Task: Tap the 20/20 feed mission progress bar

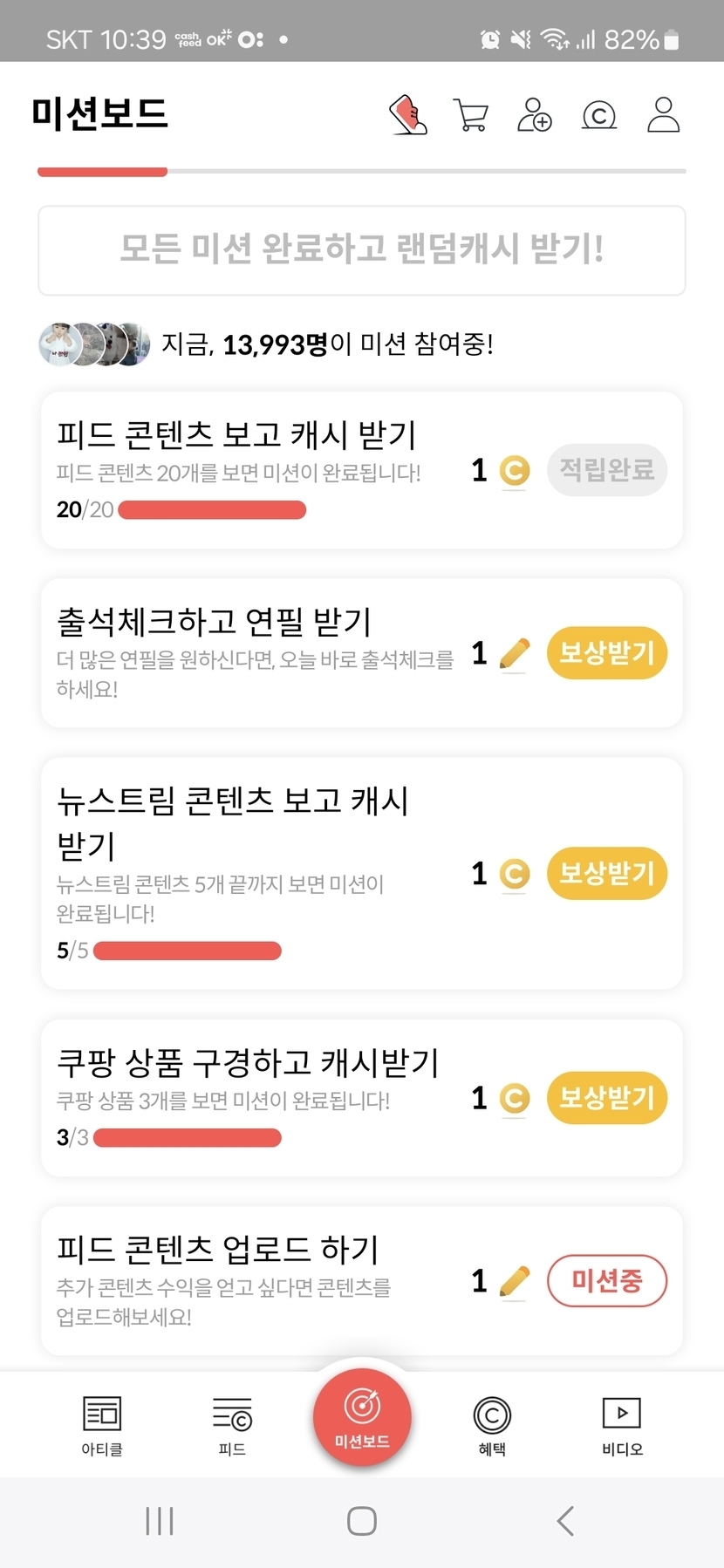Action: click(212, 510)
